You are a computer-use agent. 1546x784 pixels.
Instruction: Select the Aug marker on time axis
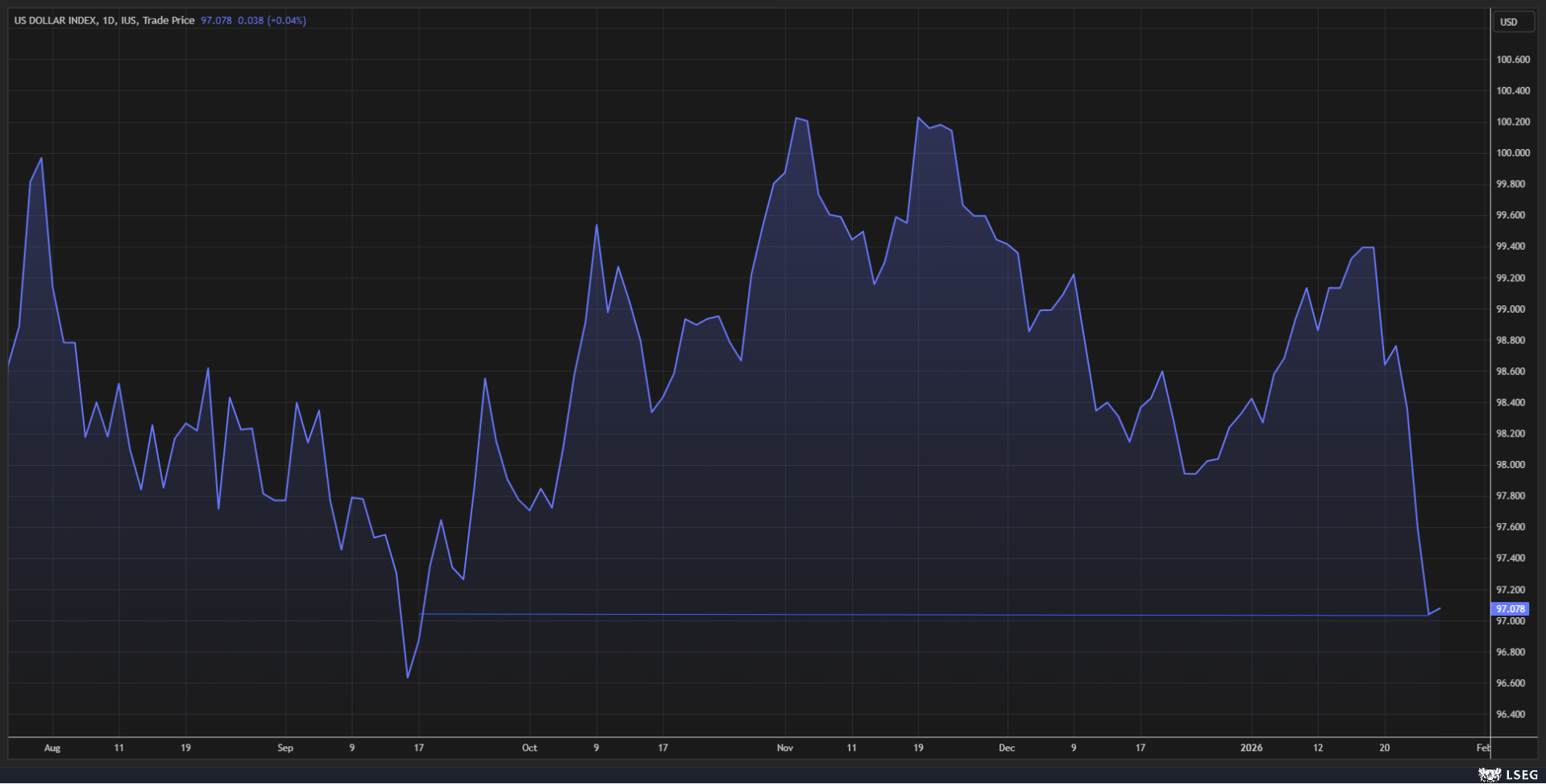[52, 748]
